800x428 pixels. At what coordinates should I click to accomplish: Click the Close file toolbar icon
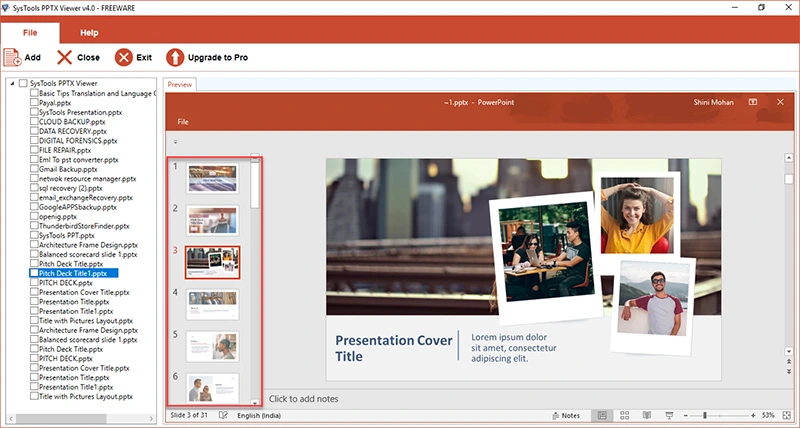(x=64, y=57)
